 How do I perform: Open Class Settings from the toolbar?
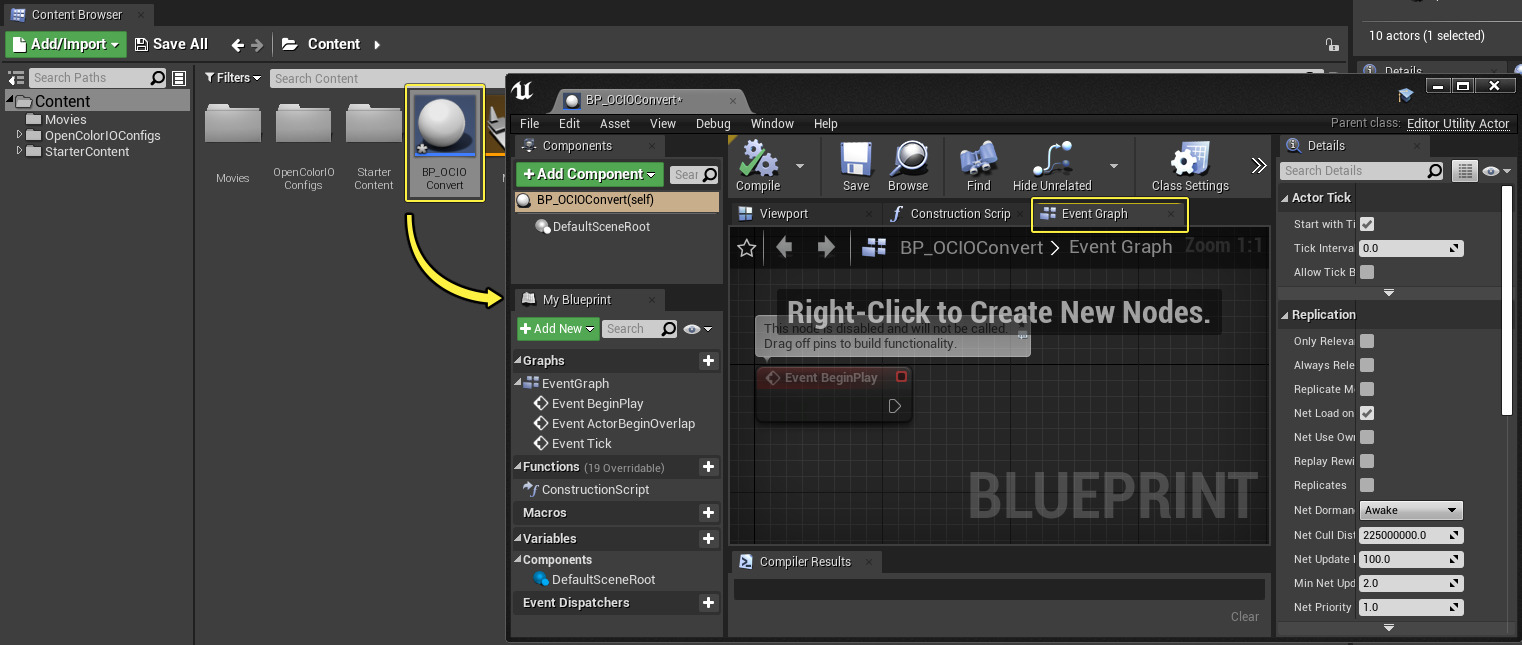coord(1189,160)
